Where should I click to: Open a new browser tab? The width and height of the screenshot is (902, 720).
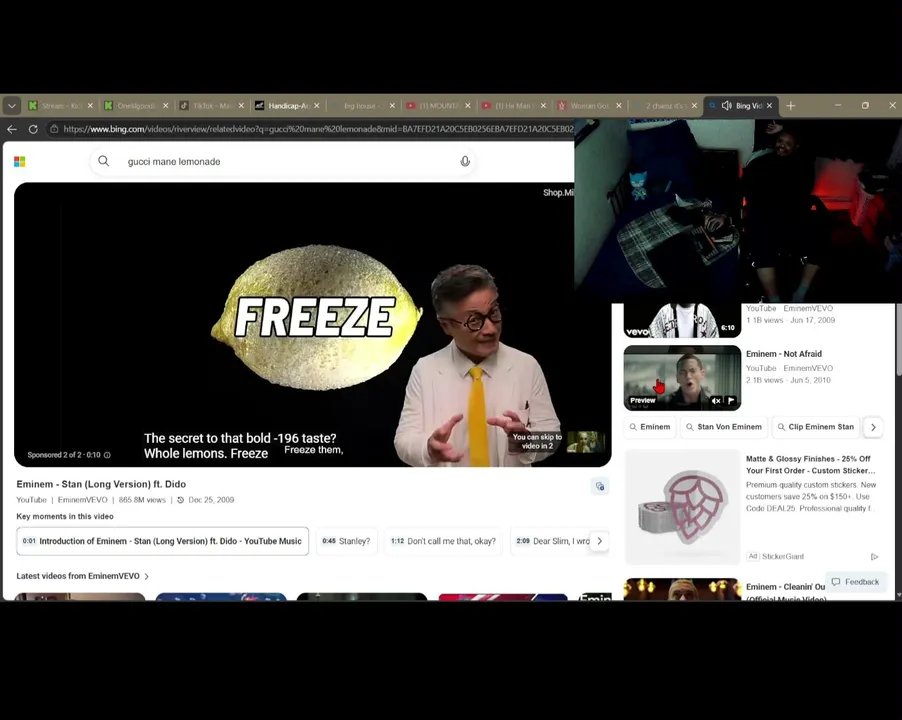pyautogui.click(x=790, y=106)
